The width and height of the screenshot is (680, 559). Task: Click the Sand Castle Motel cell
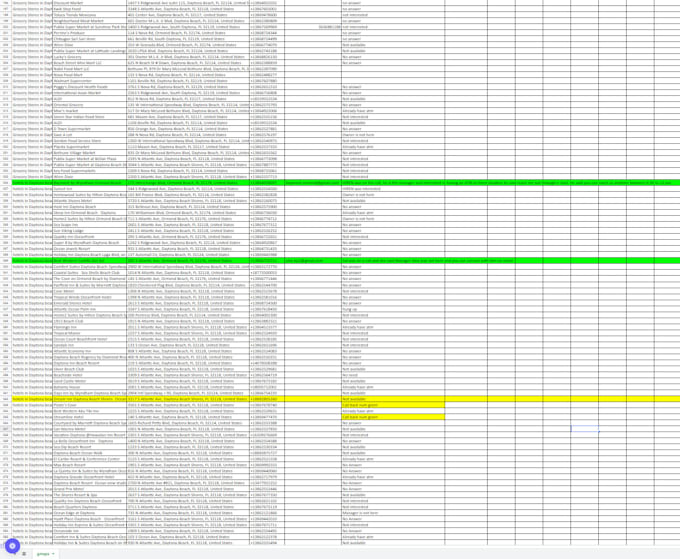[90, 381]
